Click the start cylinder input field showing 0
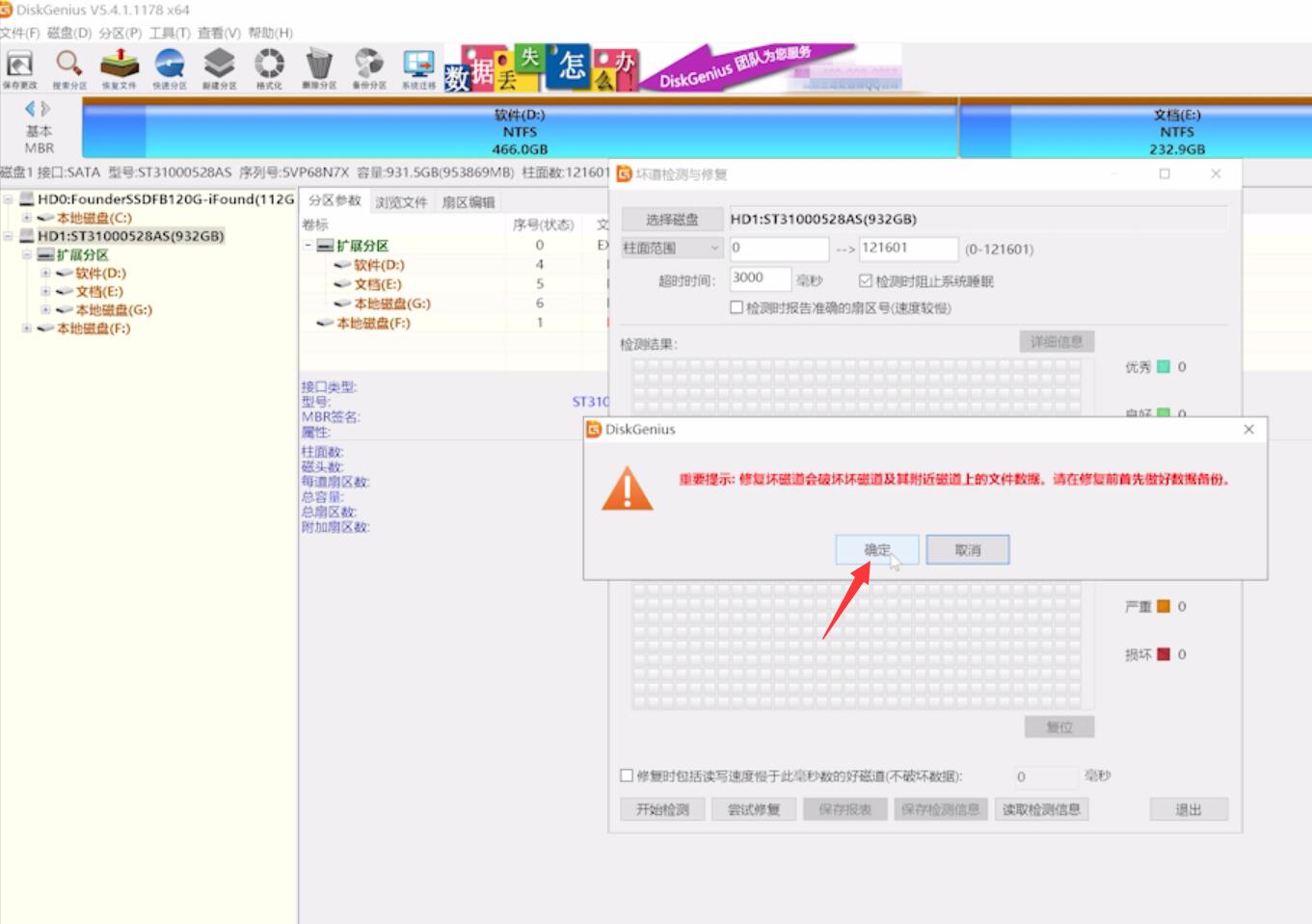The height and width of the screenshot is (924, 1312). (x=778, y=249)
